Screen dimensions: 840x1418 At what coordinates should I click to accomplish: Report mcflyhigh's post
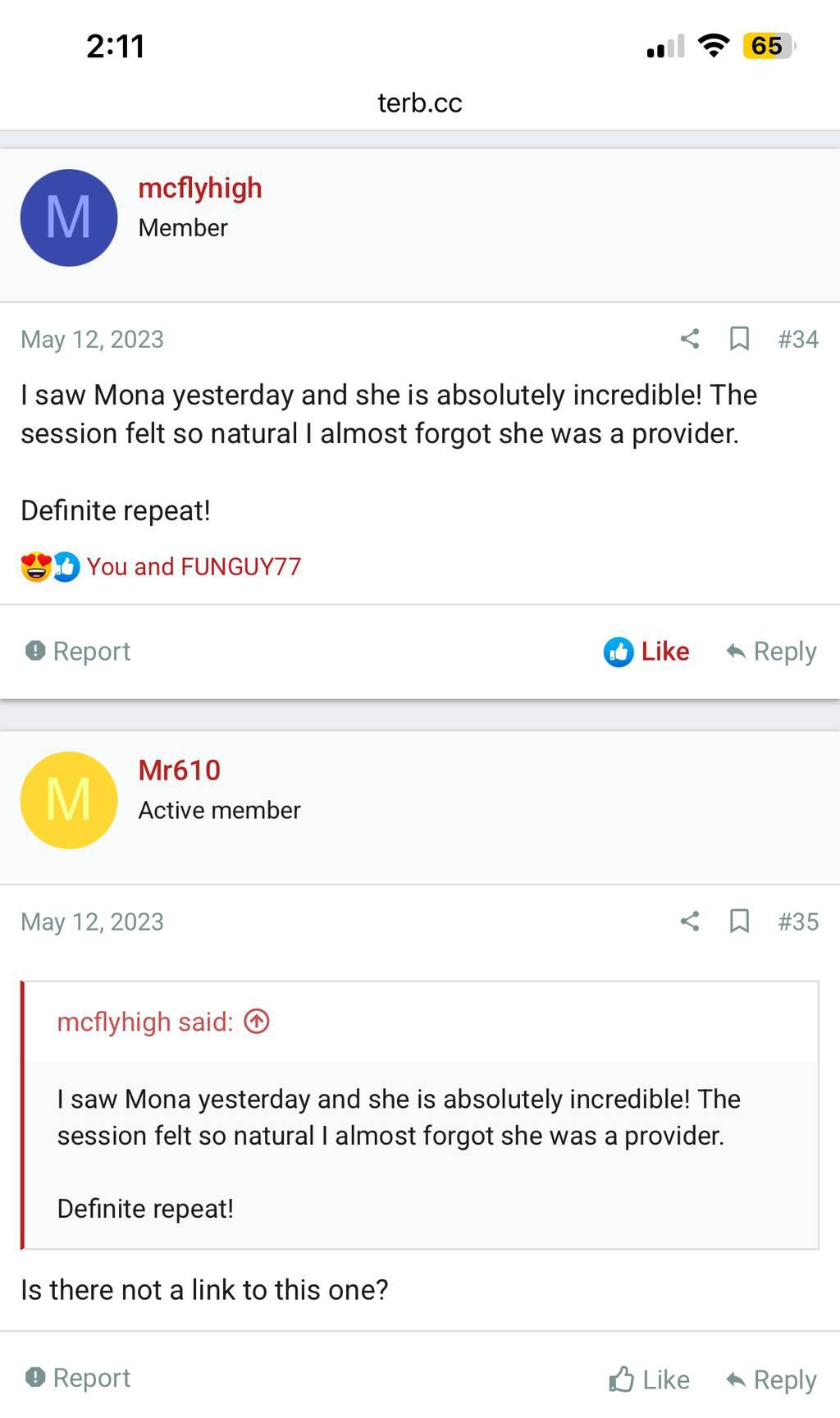pos(78,652)
